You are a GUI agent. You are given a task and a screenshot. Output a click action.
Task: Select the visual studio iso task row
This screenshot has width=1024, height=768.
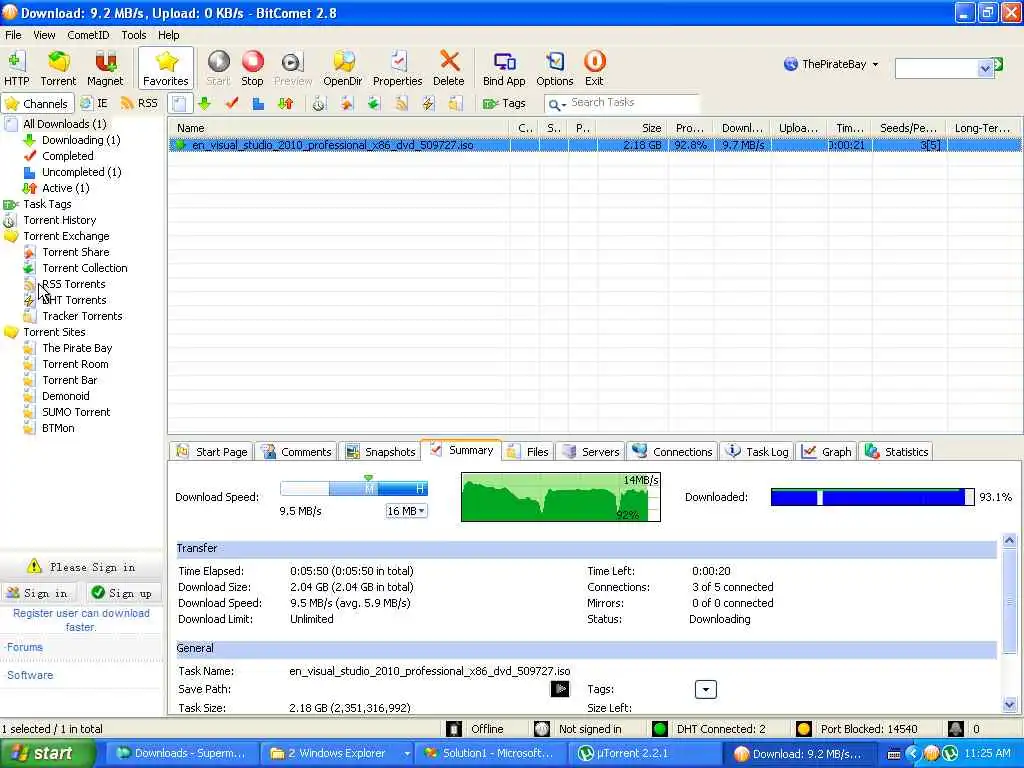click(x=595, y=145)
